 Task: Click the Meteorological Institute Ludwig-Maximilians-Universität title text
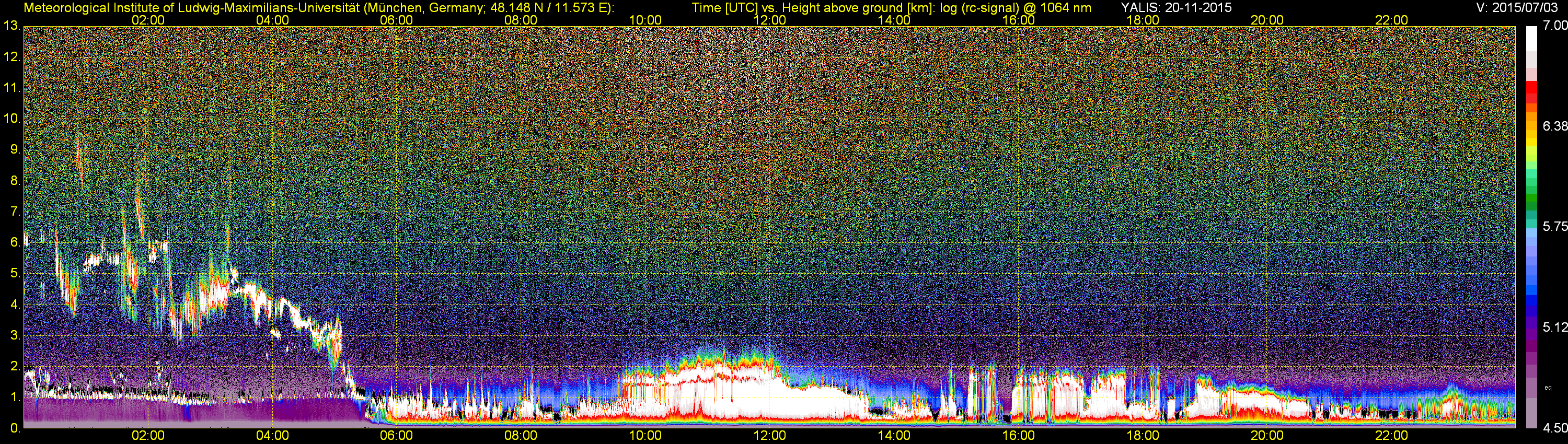[x=318, y=7]
